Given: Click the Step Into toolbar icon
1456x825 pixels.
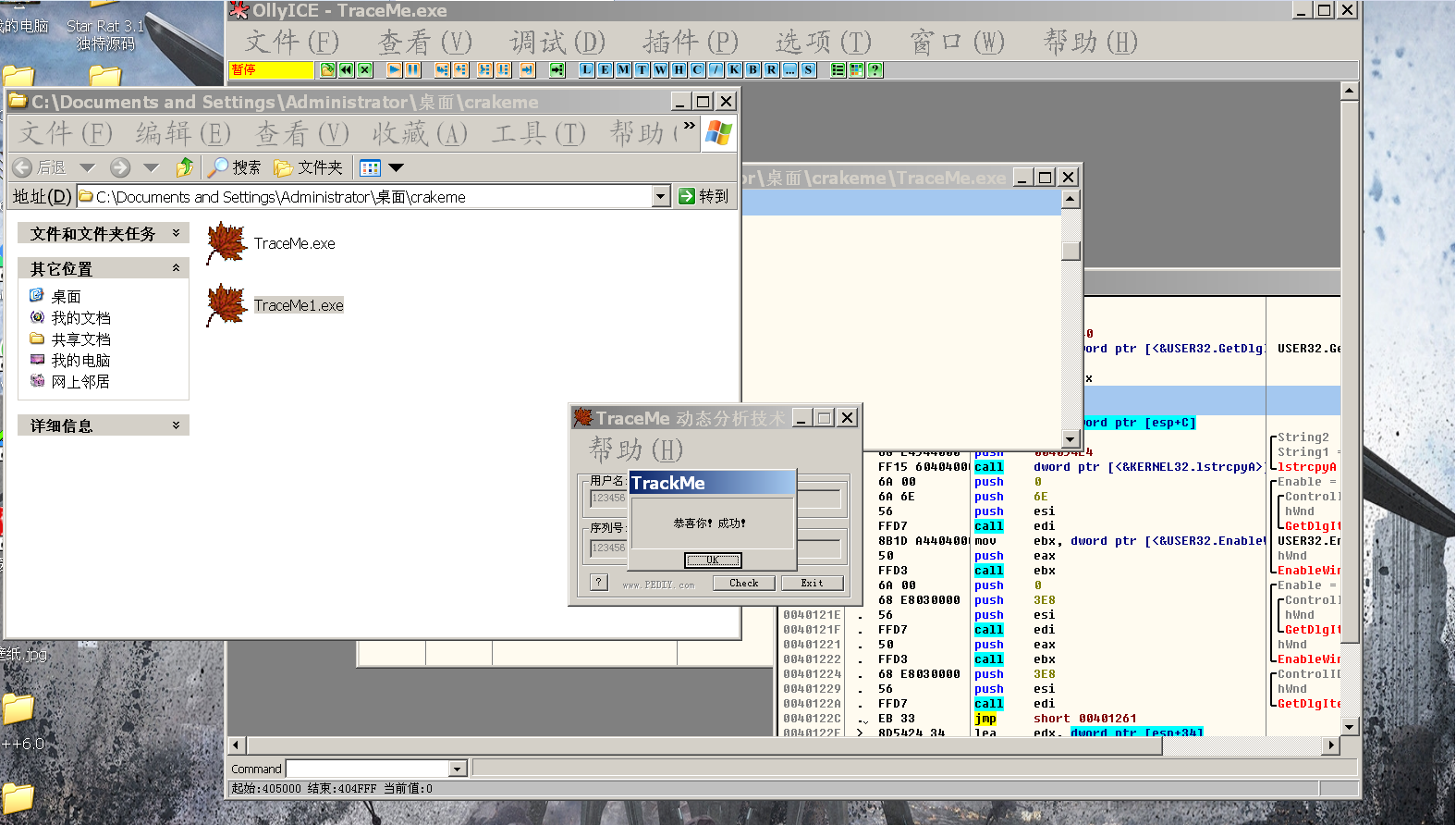Looking at the screenshot, I should click(x=442, y=69).
